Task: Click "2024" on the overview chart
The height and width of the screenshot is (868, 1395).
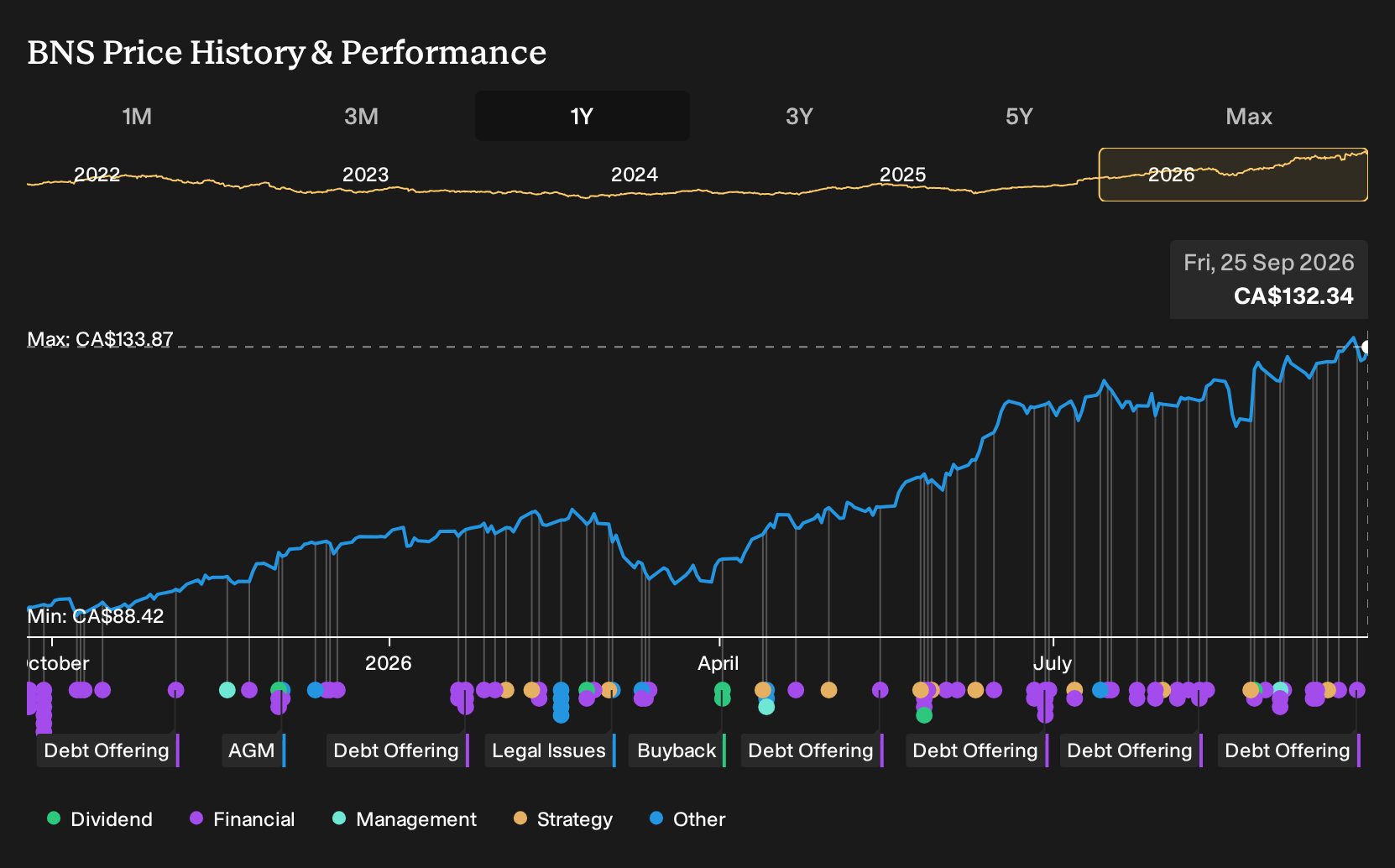Action: [635, 175]
